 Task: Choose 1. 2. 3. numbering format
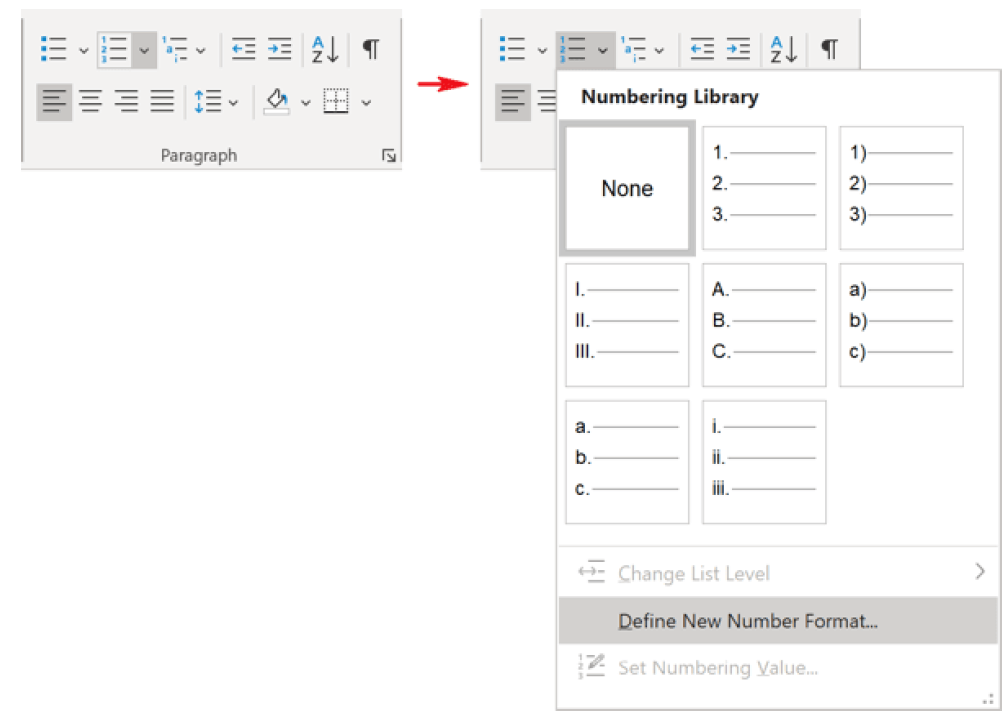764,188
